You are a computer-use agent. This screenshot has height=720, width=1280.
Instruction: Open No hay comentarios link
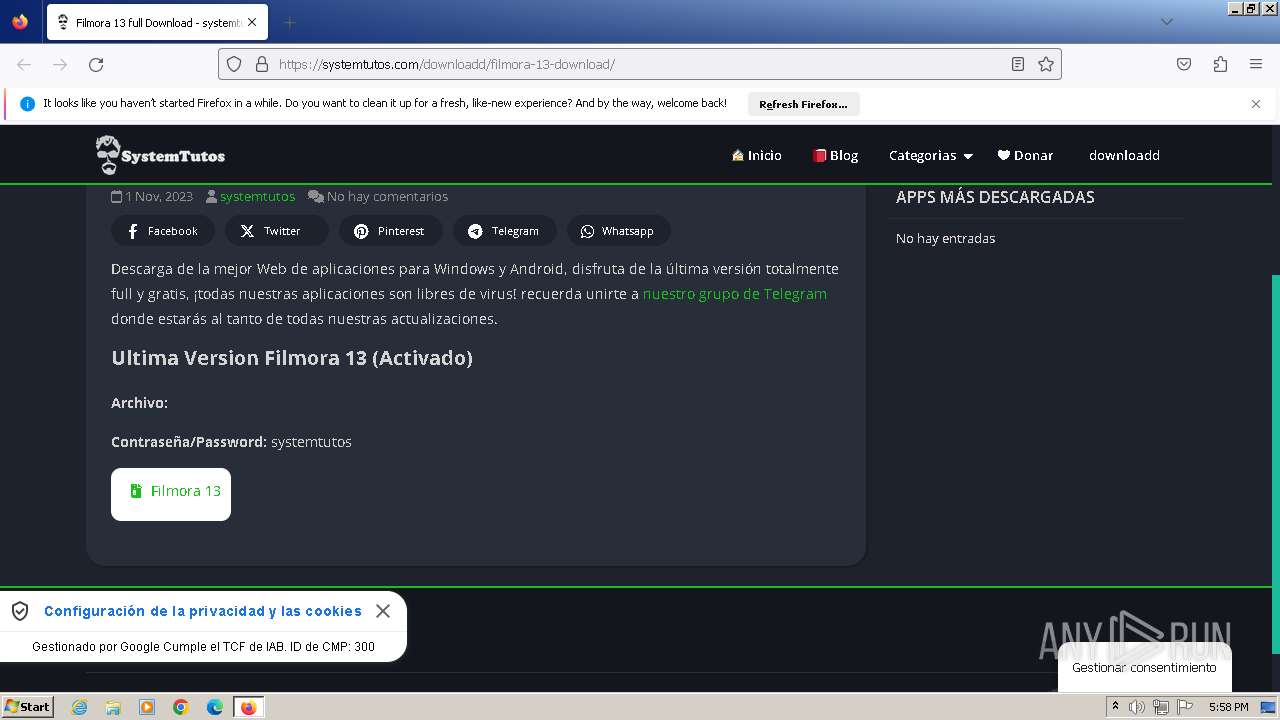click(387, 197)
